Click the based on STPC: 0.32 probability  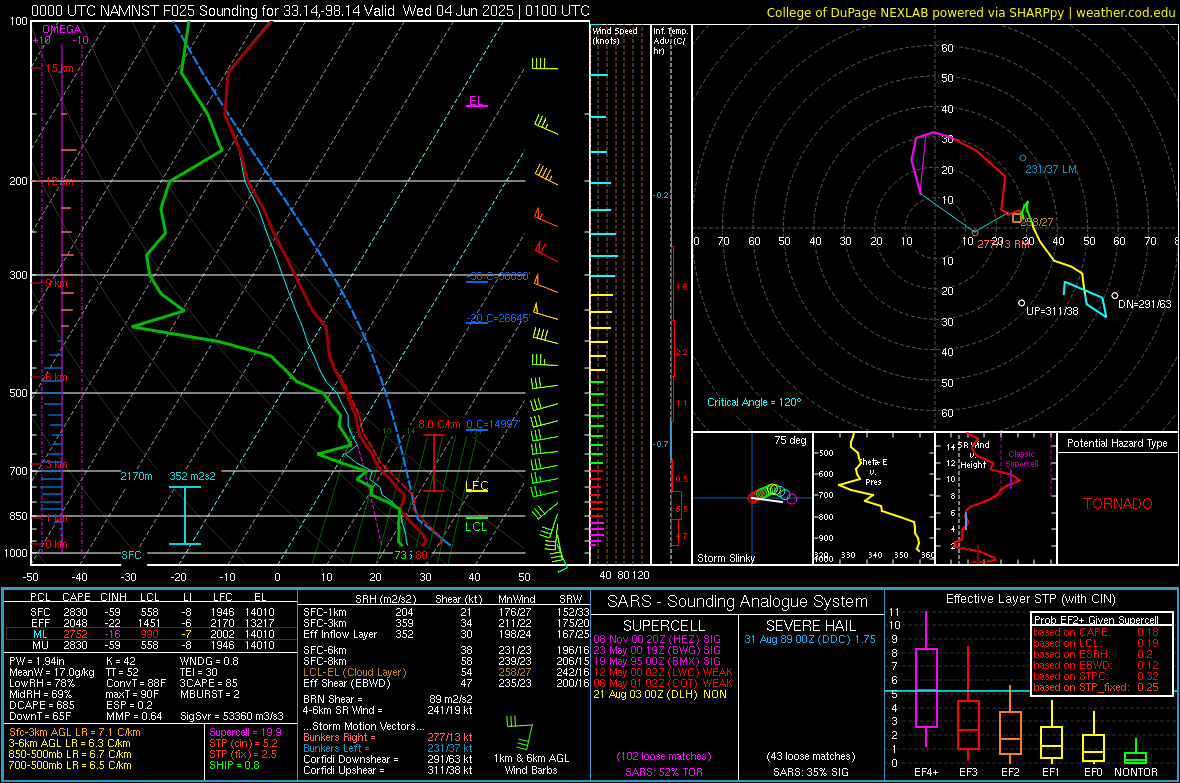1096,676
